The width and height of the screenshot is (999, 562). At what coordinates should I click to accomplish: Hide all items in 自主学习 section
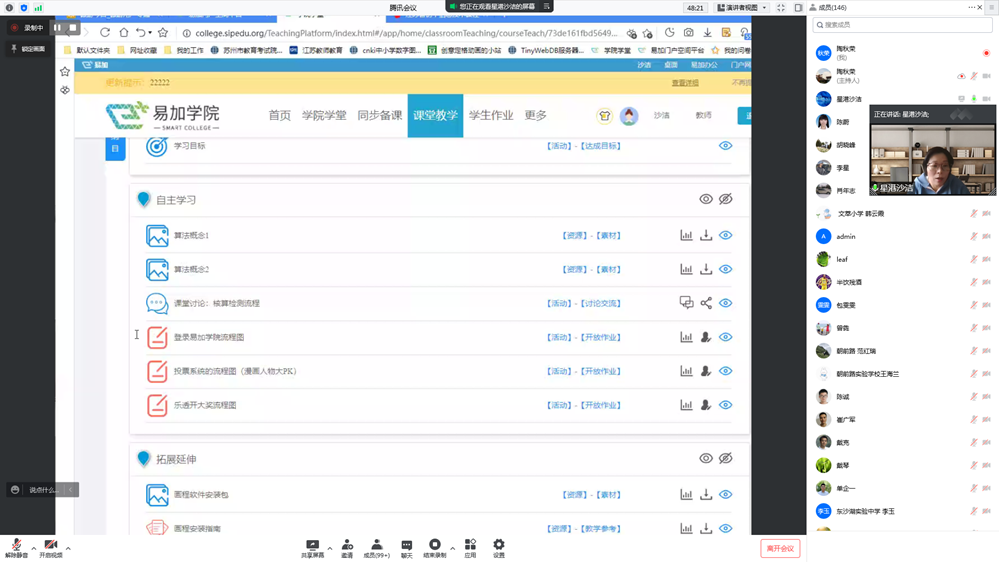[x=726, y=199]
